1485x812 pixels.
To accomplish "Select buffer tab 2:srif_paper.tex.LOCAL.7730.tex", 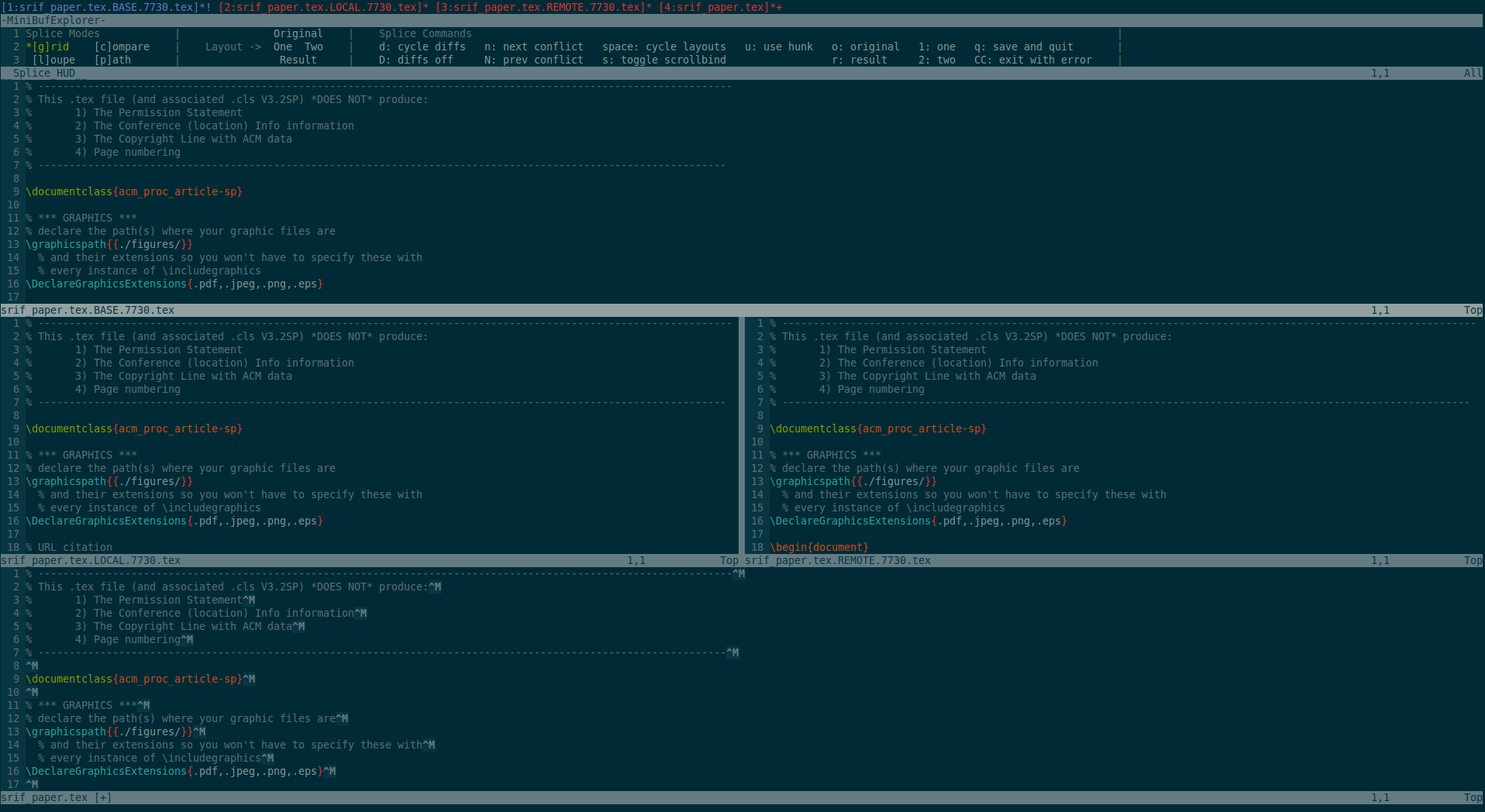I will [323, 7].
